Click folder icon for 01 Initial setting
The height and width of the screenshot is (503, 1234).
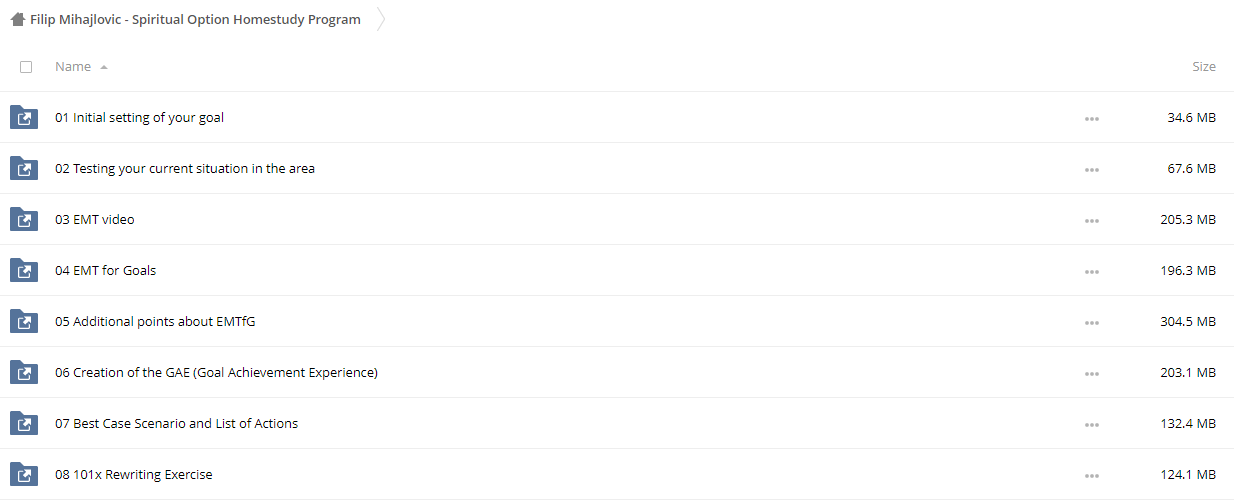click(23, 118)
